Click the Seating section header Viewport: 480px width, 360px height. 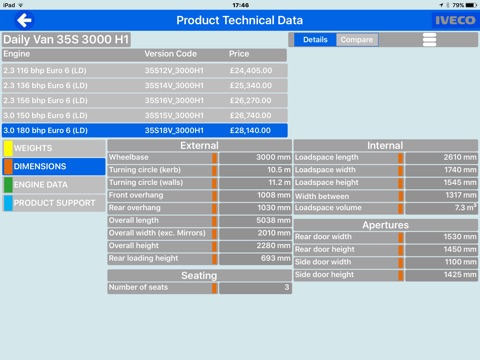(x=199, y=276)
